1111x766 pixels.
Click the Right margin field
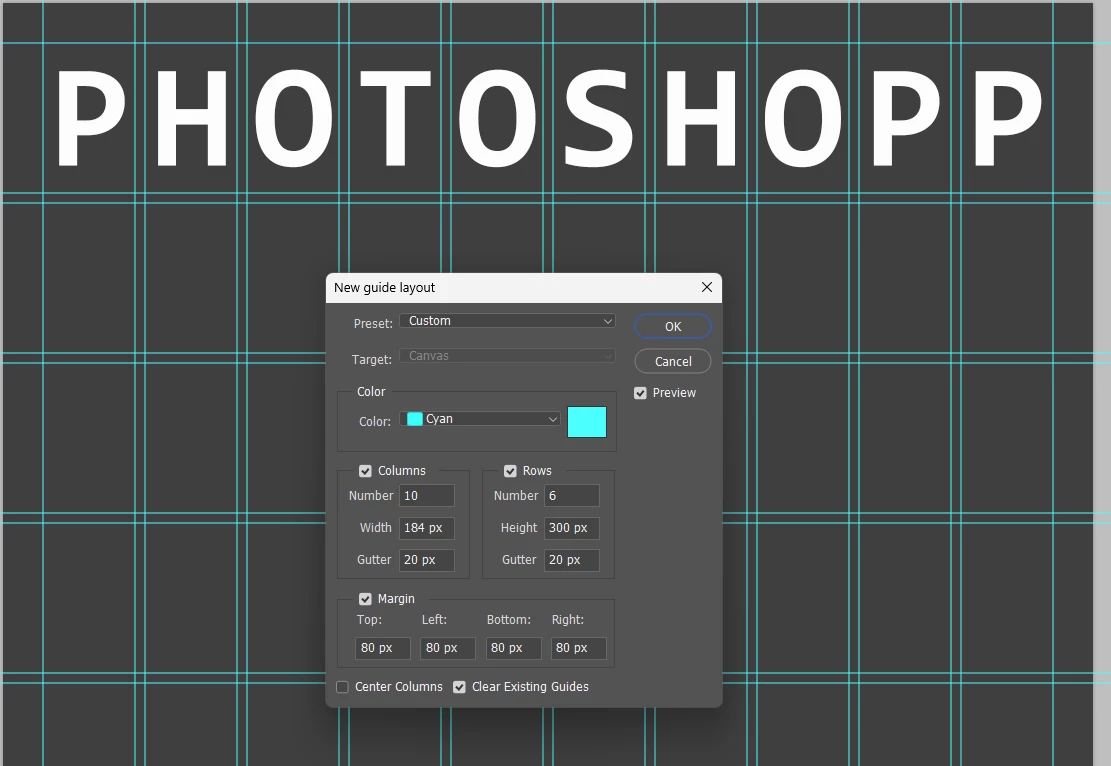click(579, 648)
